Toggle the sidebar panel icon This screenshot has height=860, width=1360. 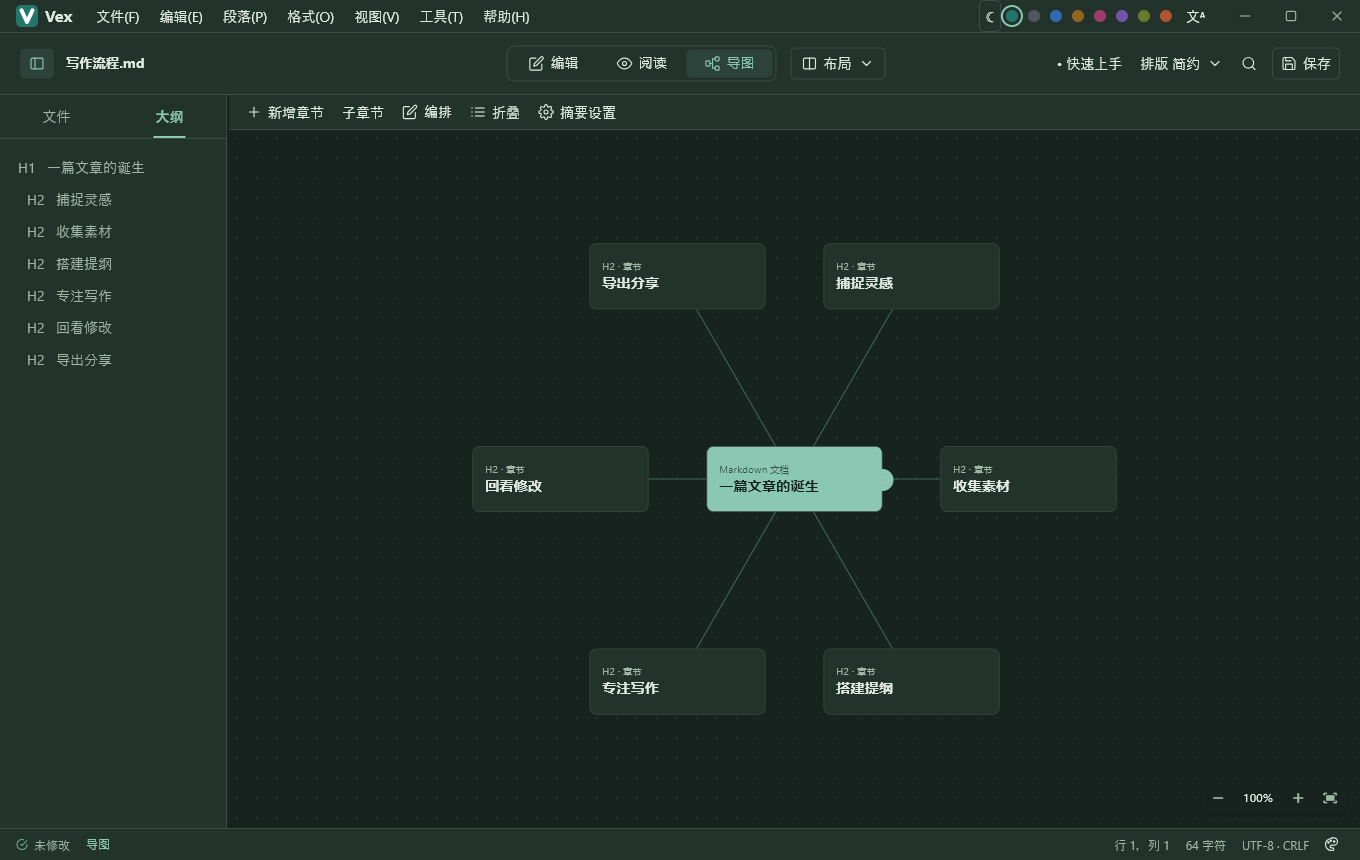37,63
